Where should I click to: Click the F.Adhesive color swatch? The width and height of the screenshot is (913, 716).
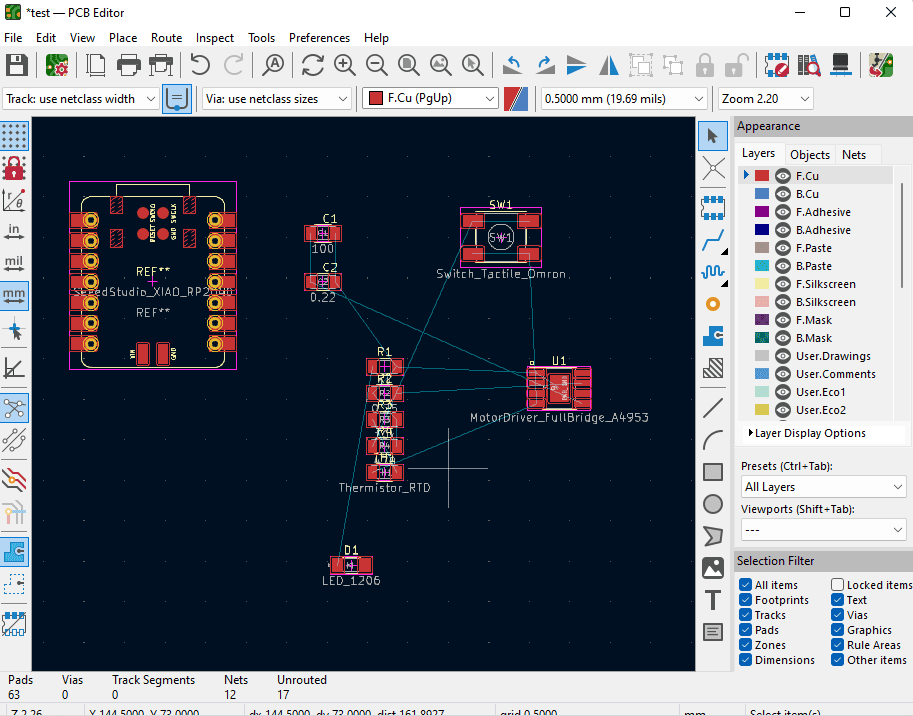pyautogui.click(x=762, y=212)
